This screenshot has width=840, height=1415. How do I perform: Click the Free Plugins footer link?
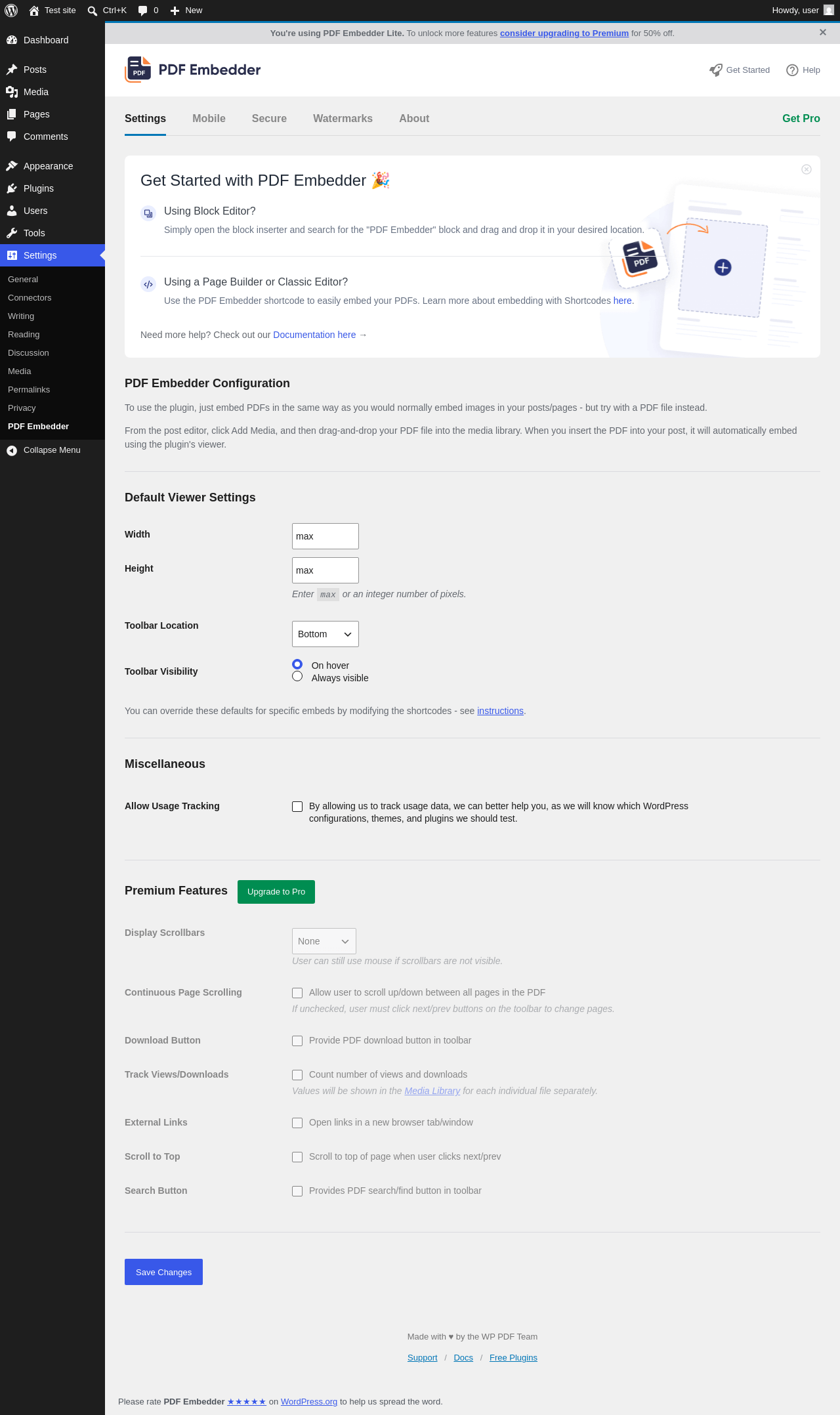coord(513,1358)
